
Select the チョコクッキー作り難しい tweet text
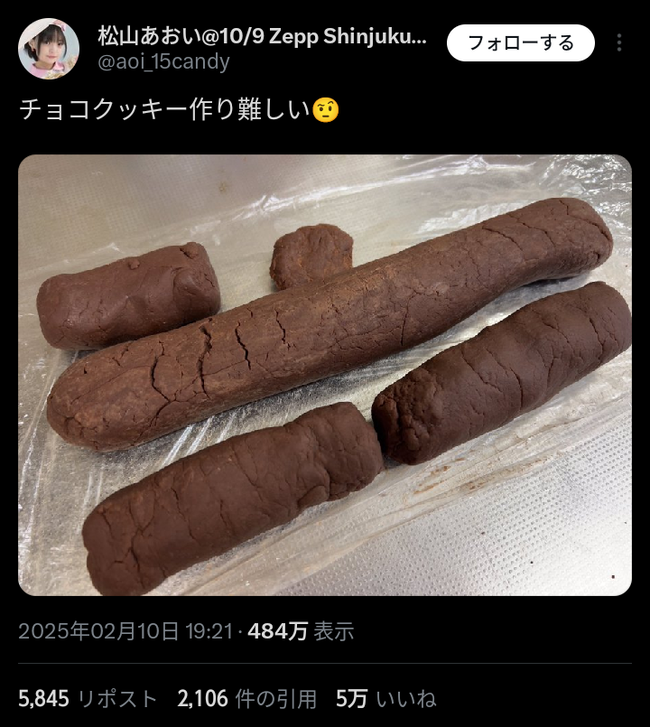click(165, 110)
